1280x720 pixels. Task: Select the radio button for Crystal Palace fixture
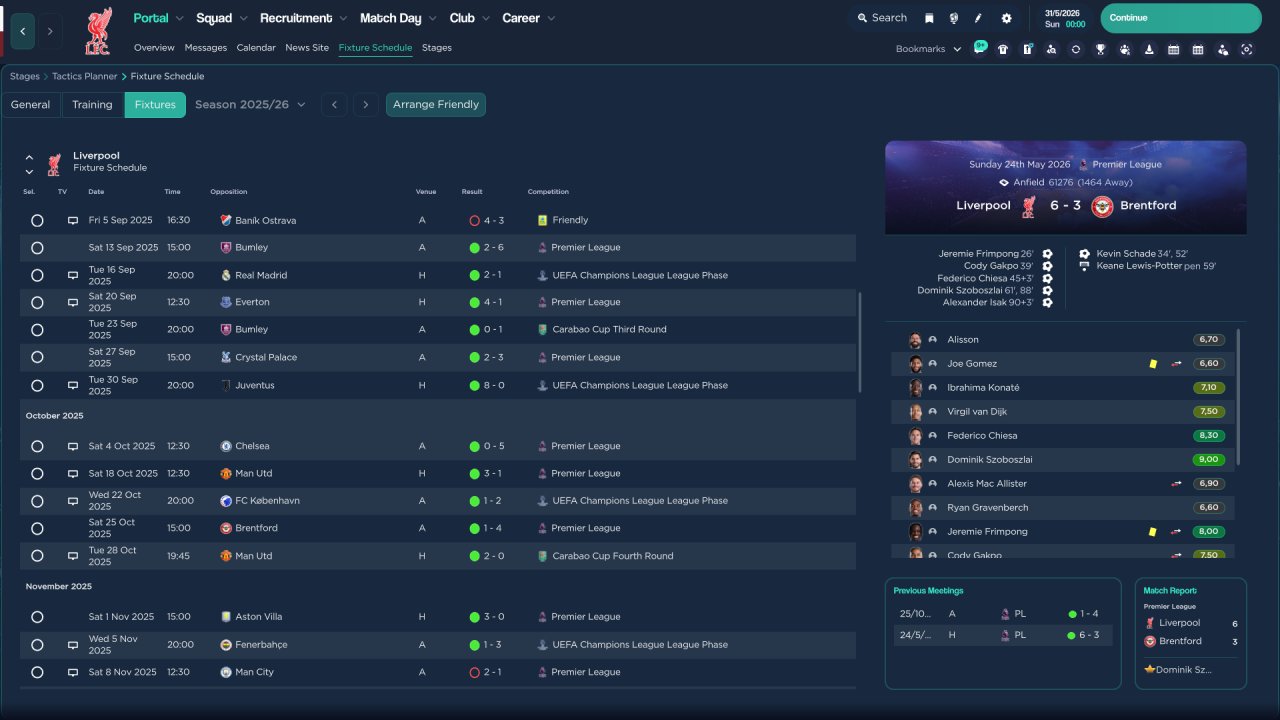pos(37,357)
